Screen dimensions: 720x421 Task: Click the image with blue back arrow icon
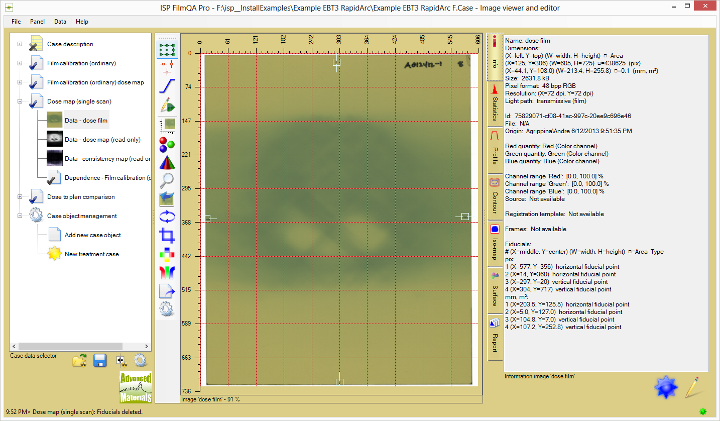(167, 199)
